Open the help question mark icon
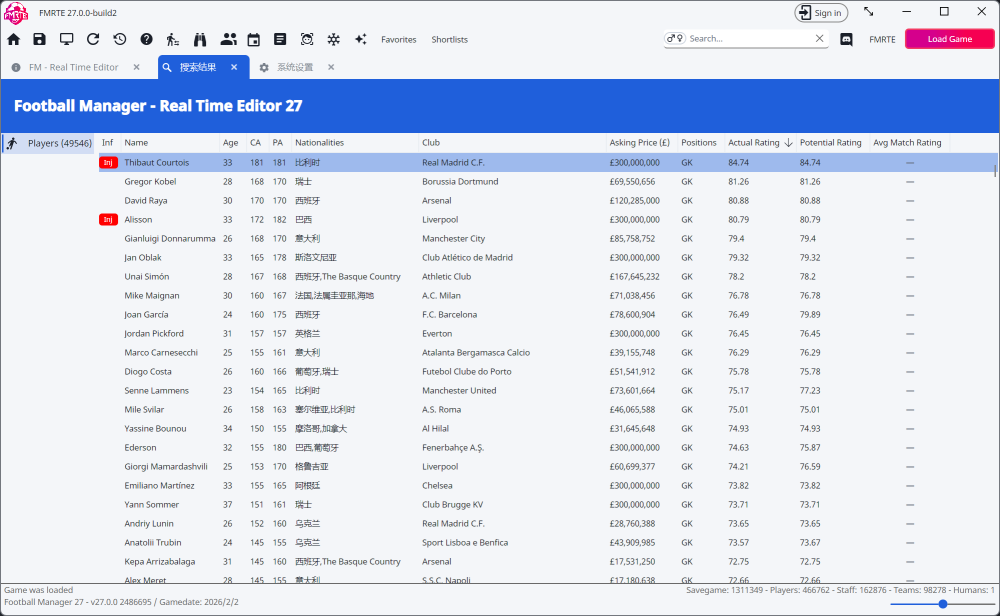Screen dimensions: 1000x616 pyautogui.click(x=147, y=40)
